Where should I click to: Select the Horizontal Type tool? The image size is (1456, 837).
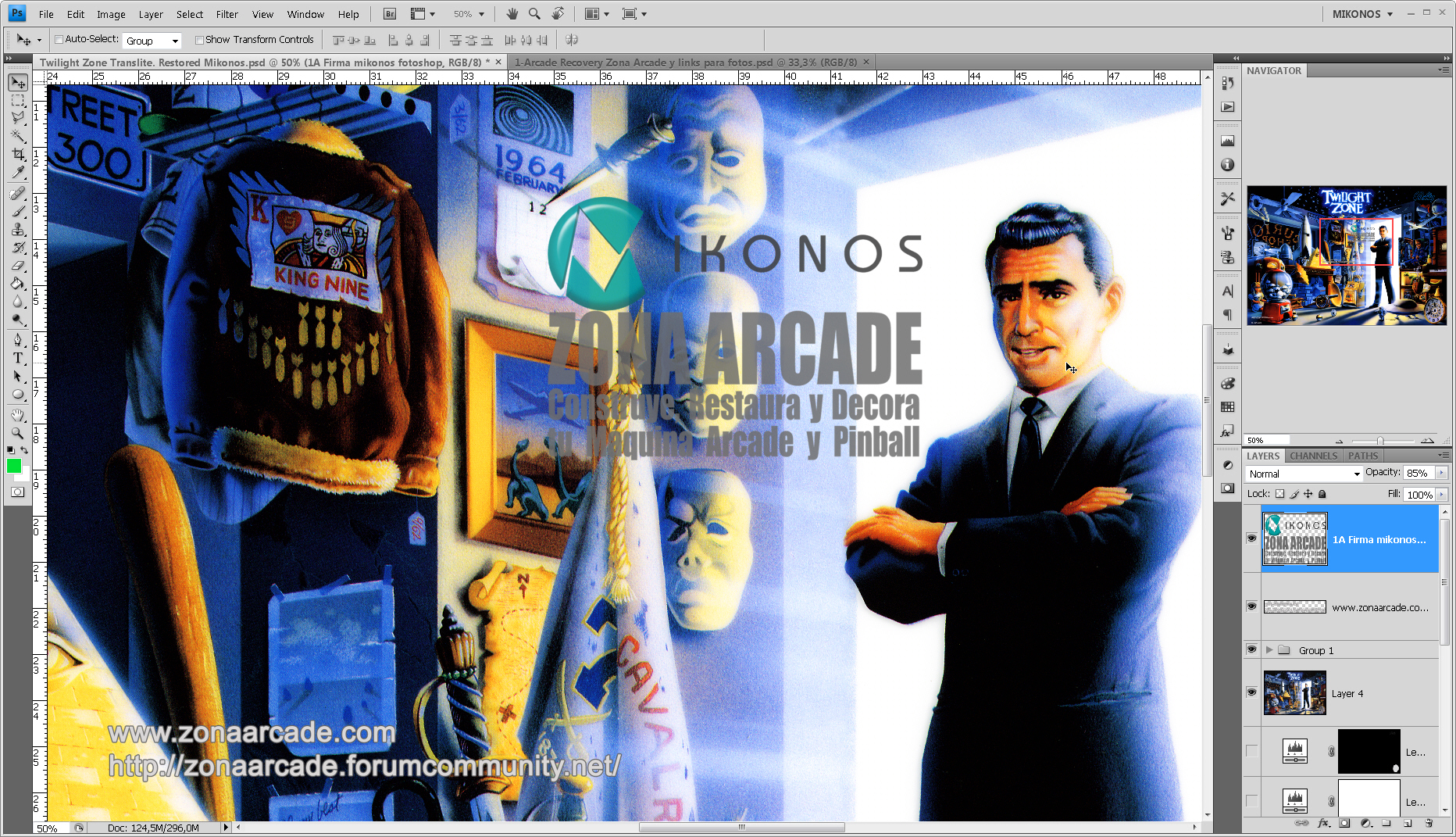(x=18, y=358)
